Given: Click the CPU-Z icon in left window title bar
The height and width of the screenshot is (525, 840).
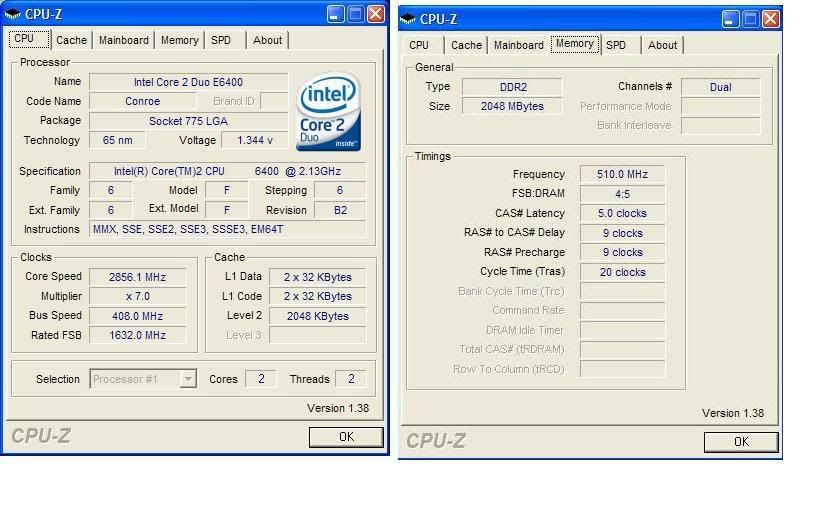Looking at the screenshot, I should click(12, 14).
